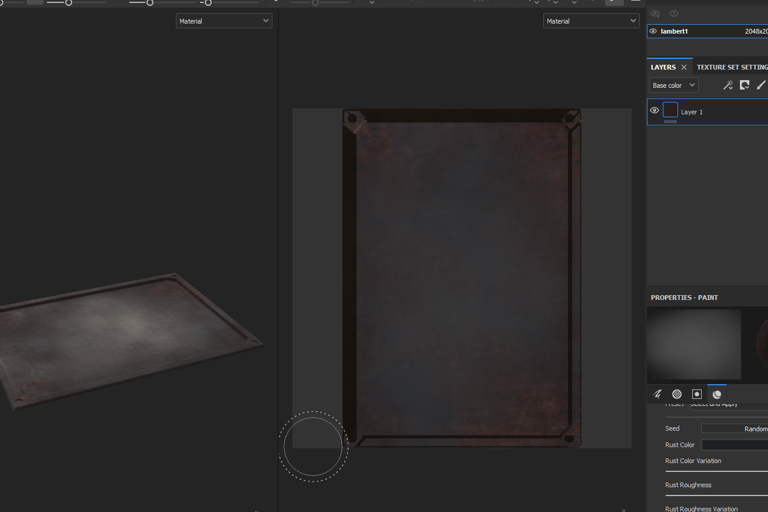Viewport: 768px width, 512px height.
Task: Close the LAYERS tab
Action: click(684, 67)
